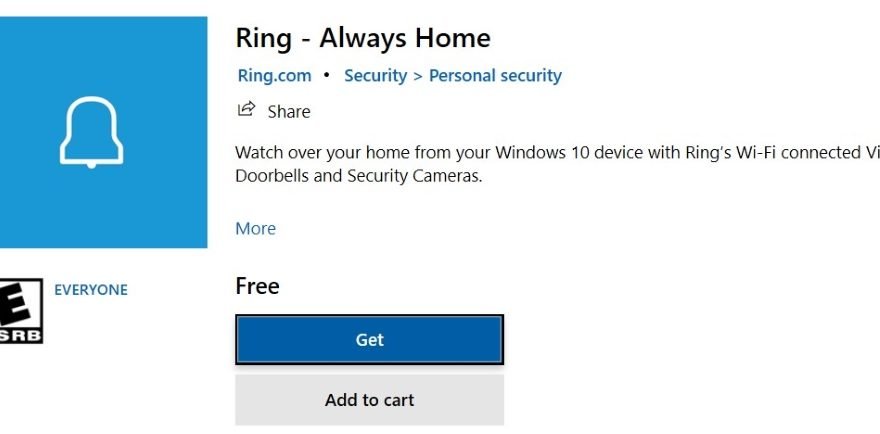Open the Ring.com publisher link

(x=274, y=75)
